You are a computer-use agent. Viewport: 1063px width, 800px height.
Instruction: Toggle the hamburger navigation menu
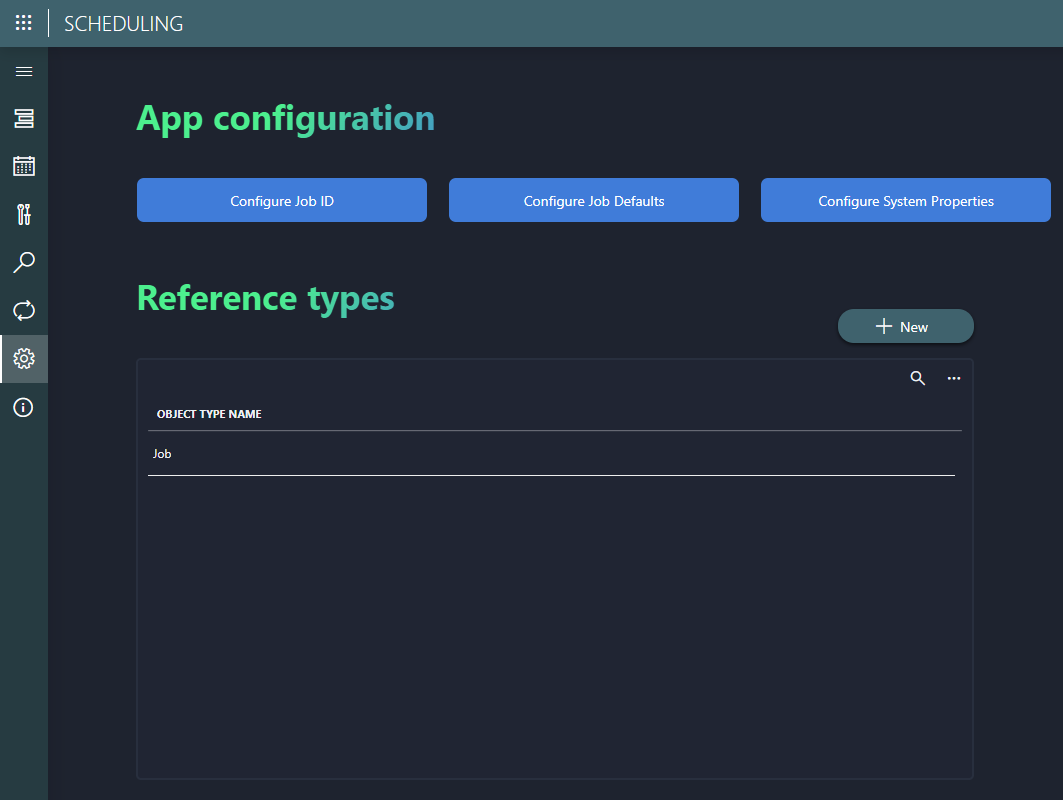[23, 71]
